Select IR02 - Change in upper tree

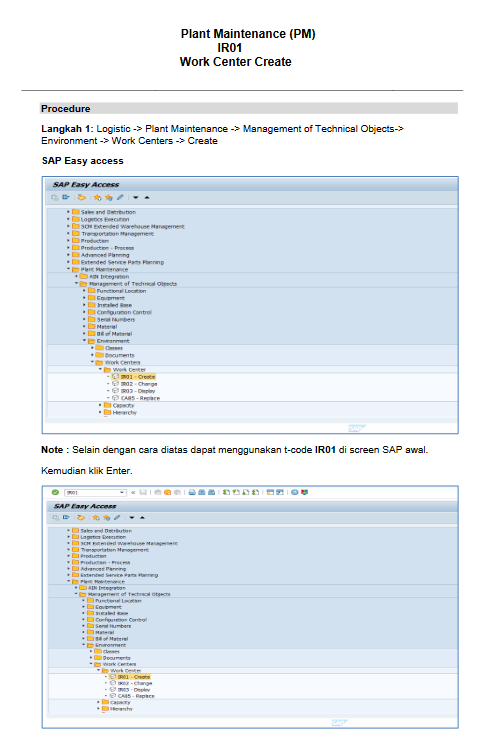(134, 384)
